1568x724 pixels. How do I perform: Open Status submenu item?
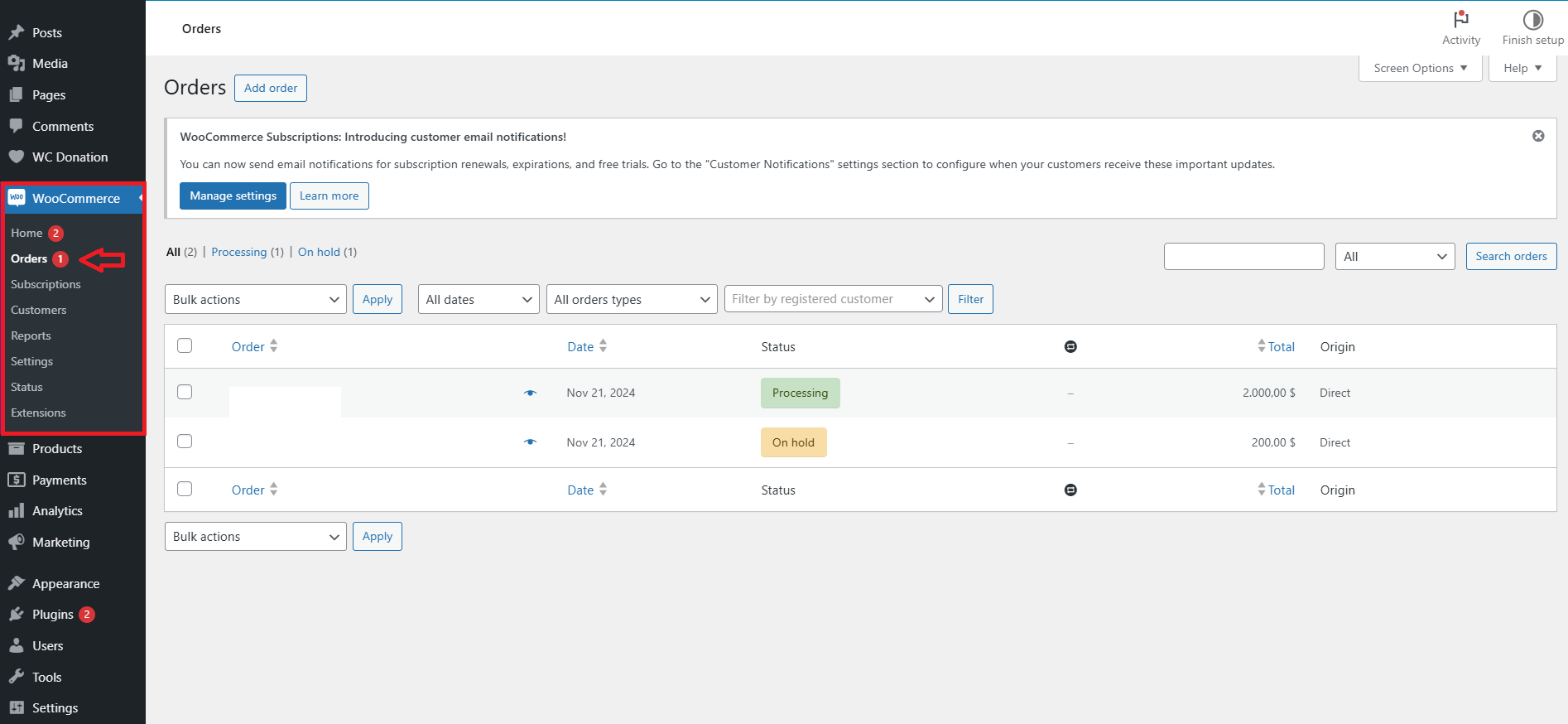click(x=26, y=387)
